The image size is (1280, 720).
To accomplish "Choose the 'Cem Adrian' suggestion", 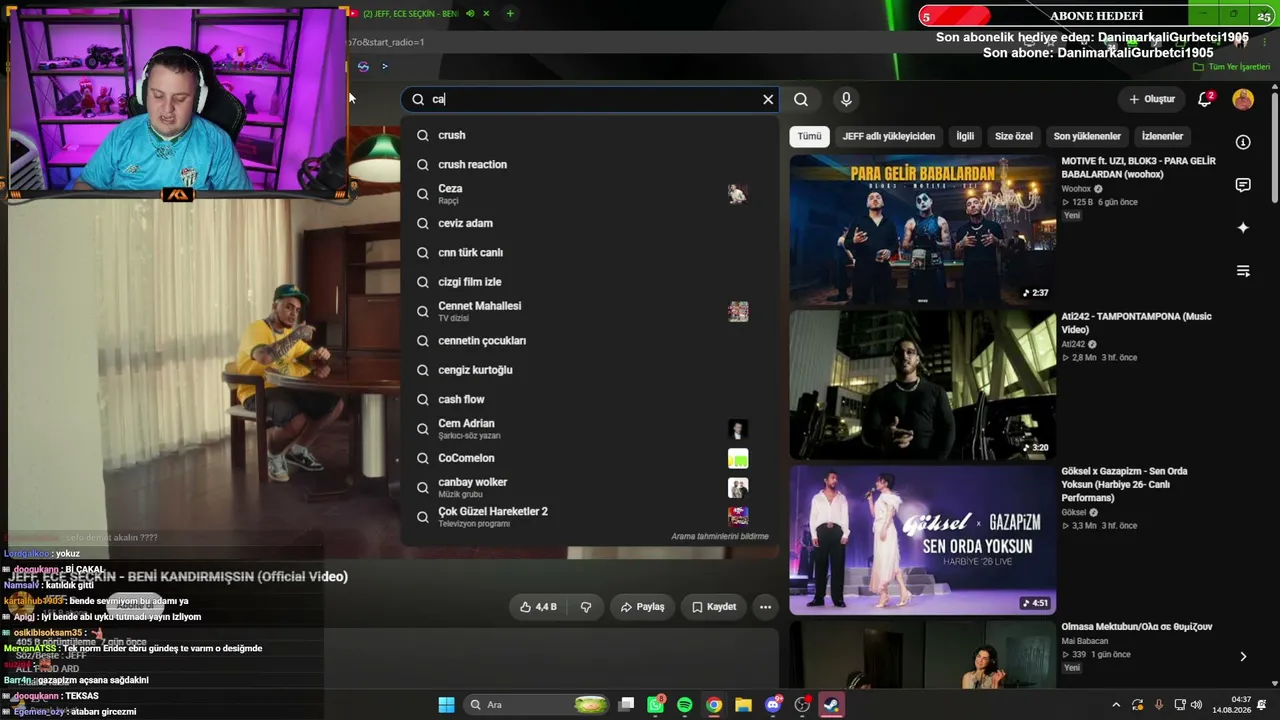I will click(589, 429).
